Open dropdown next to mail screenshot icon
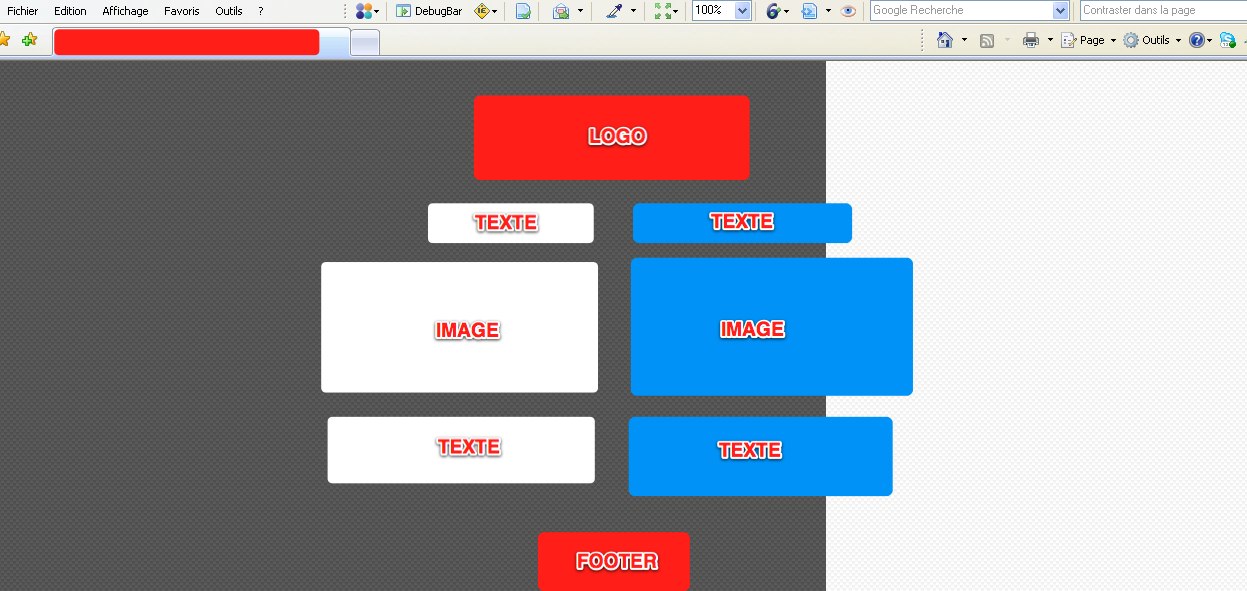Image resolution: width=1247 pixels, height=591 pixels. point(580,11)
